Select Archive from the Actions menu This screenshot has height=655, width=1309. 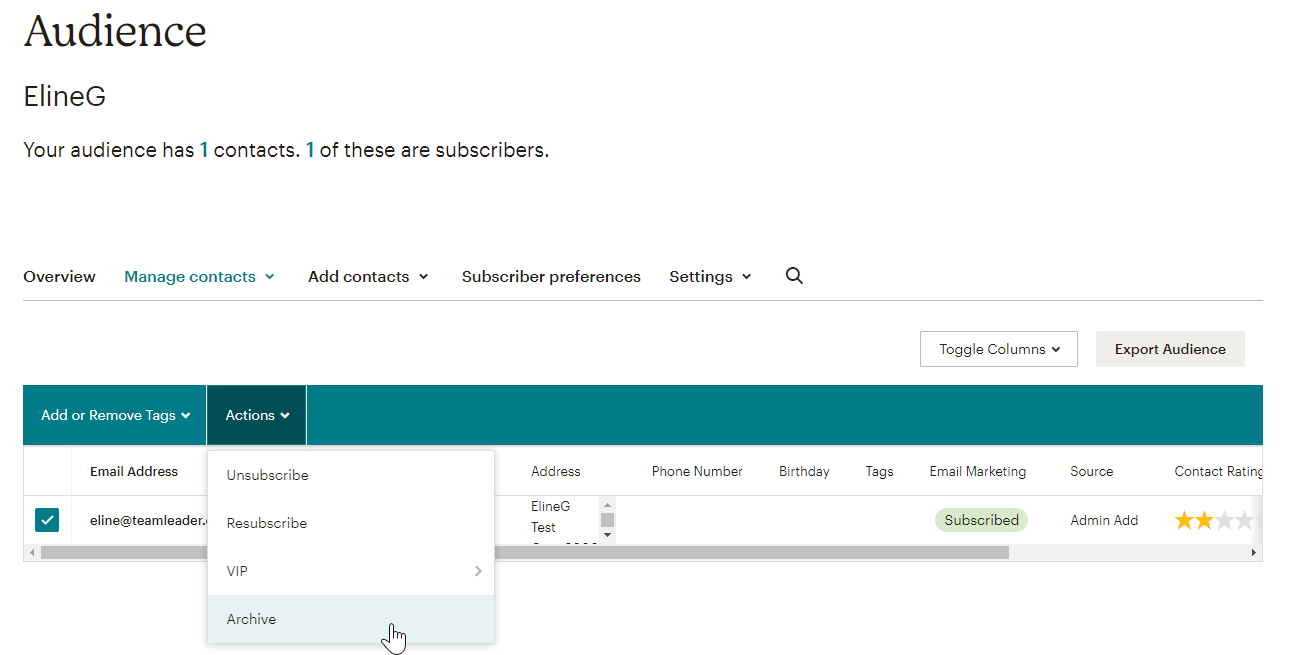[x=251, y=618]
